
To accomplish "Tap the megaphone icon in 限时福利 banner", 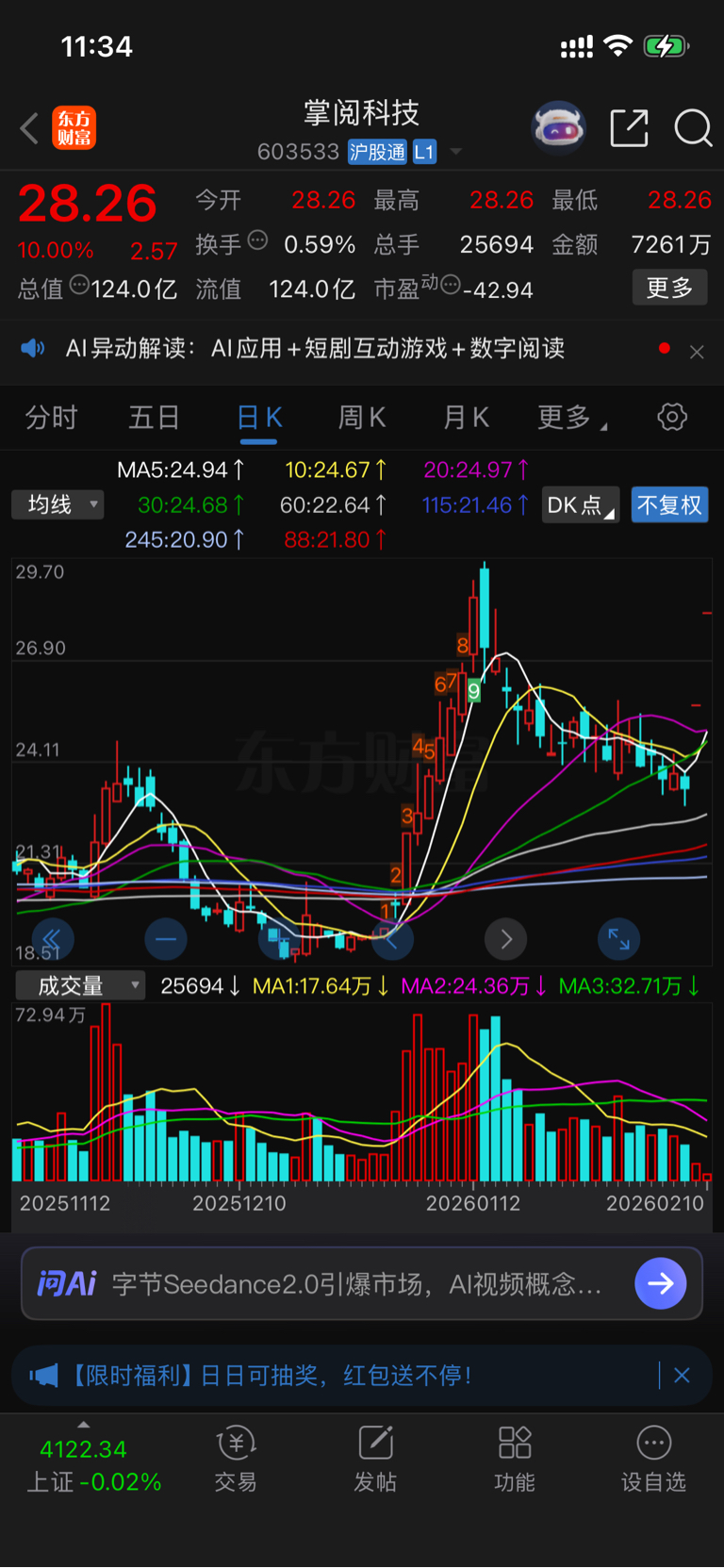I will coord(43,1376).
